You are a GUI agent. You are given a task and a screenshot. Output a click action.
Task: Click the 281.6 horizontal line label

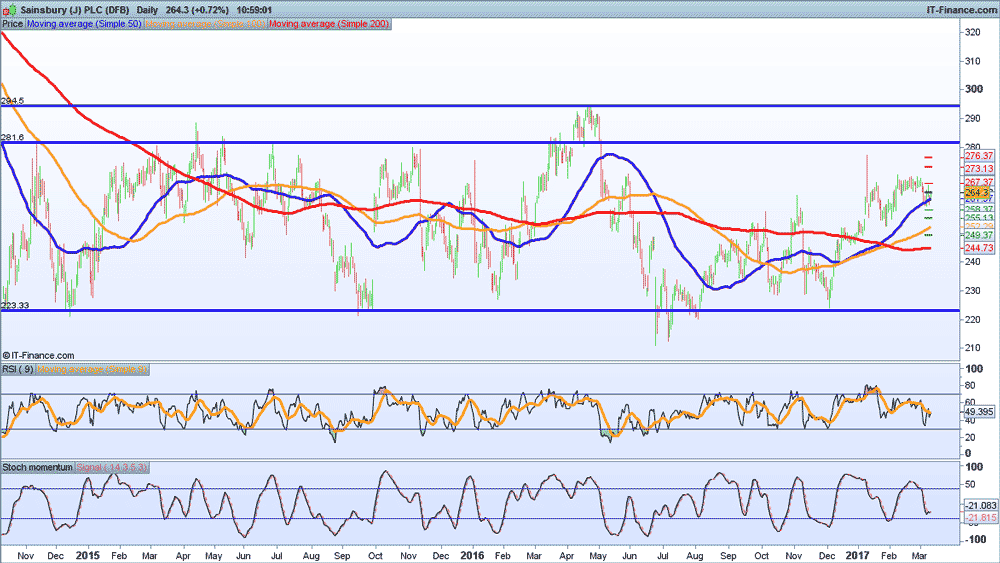(x=13, y=137)
